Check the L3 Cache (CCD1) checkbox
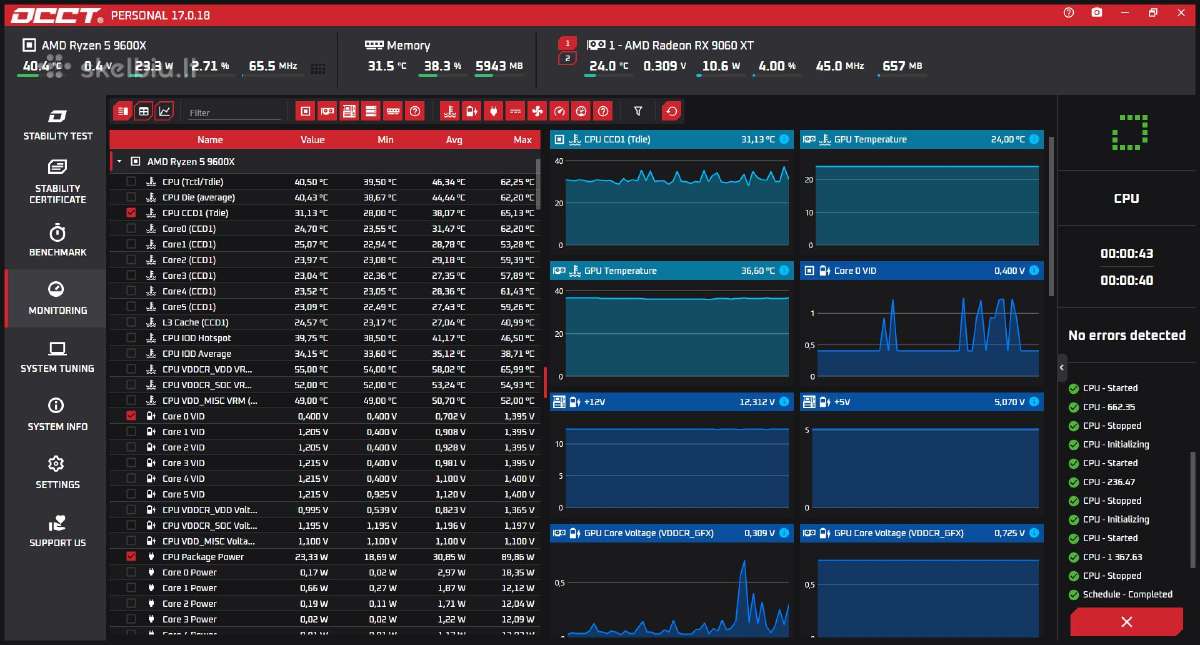Viewport: 1200px width, 645px height. (x=131, y=323)
